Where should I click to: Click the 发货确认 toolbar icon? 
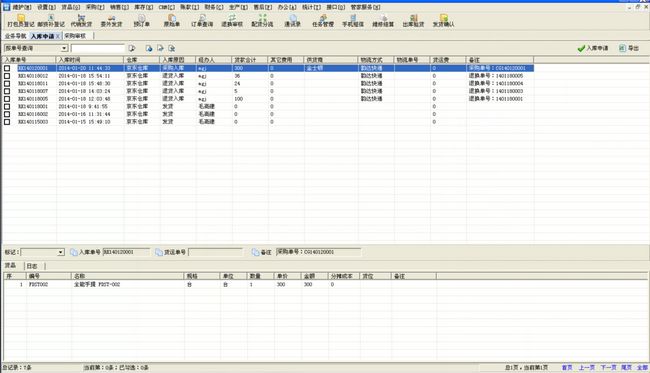[x=443, y=20]
